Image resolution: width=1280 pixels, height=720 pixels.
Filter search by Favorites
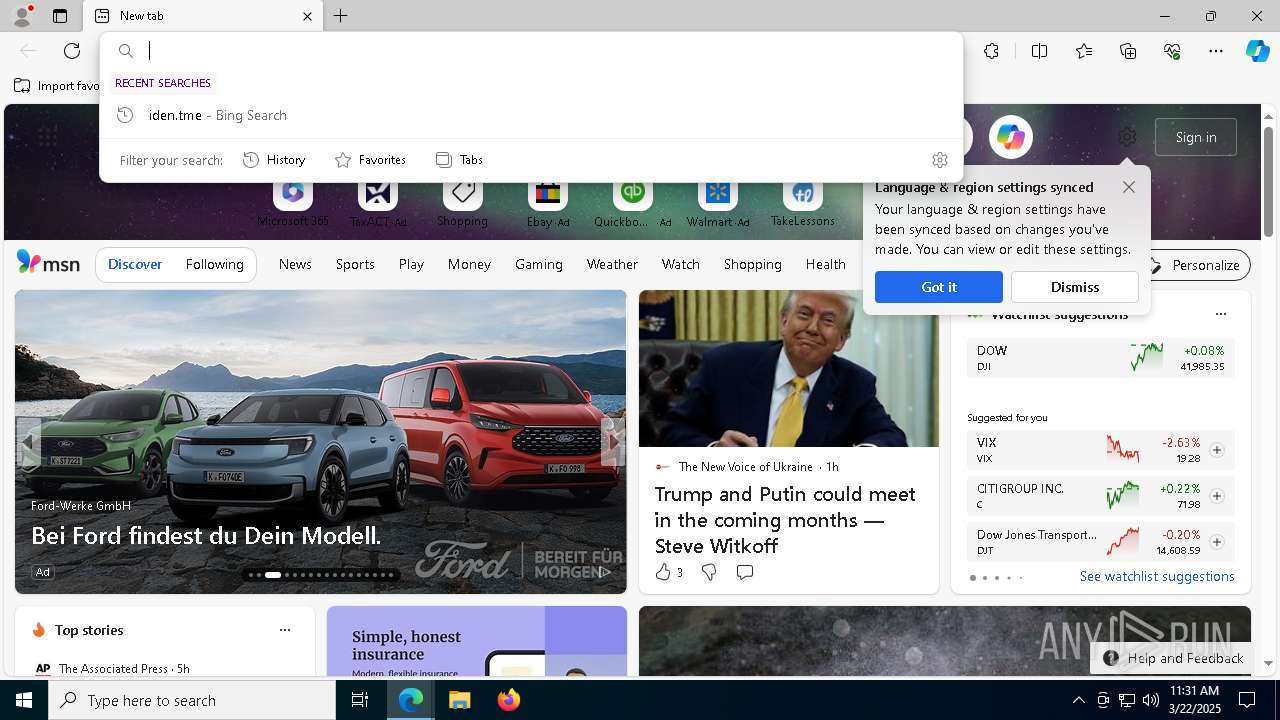click(x=370, y=160)
